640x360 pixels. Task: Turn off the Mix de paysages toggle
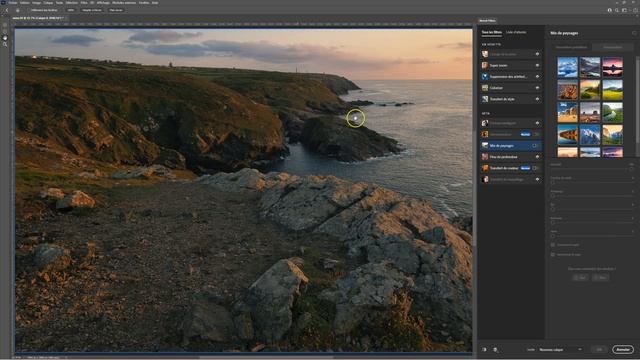[x=536, y=146]
